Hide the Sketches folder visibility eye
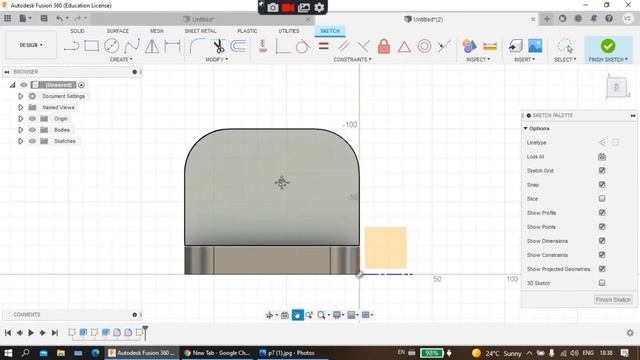640x360 pixels. [32, 141]
